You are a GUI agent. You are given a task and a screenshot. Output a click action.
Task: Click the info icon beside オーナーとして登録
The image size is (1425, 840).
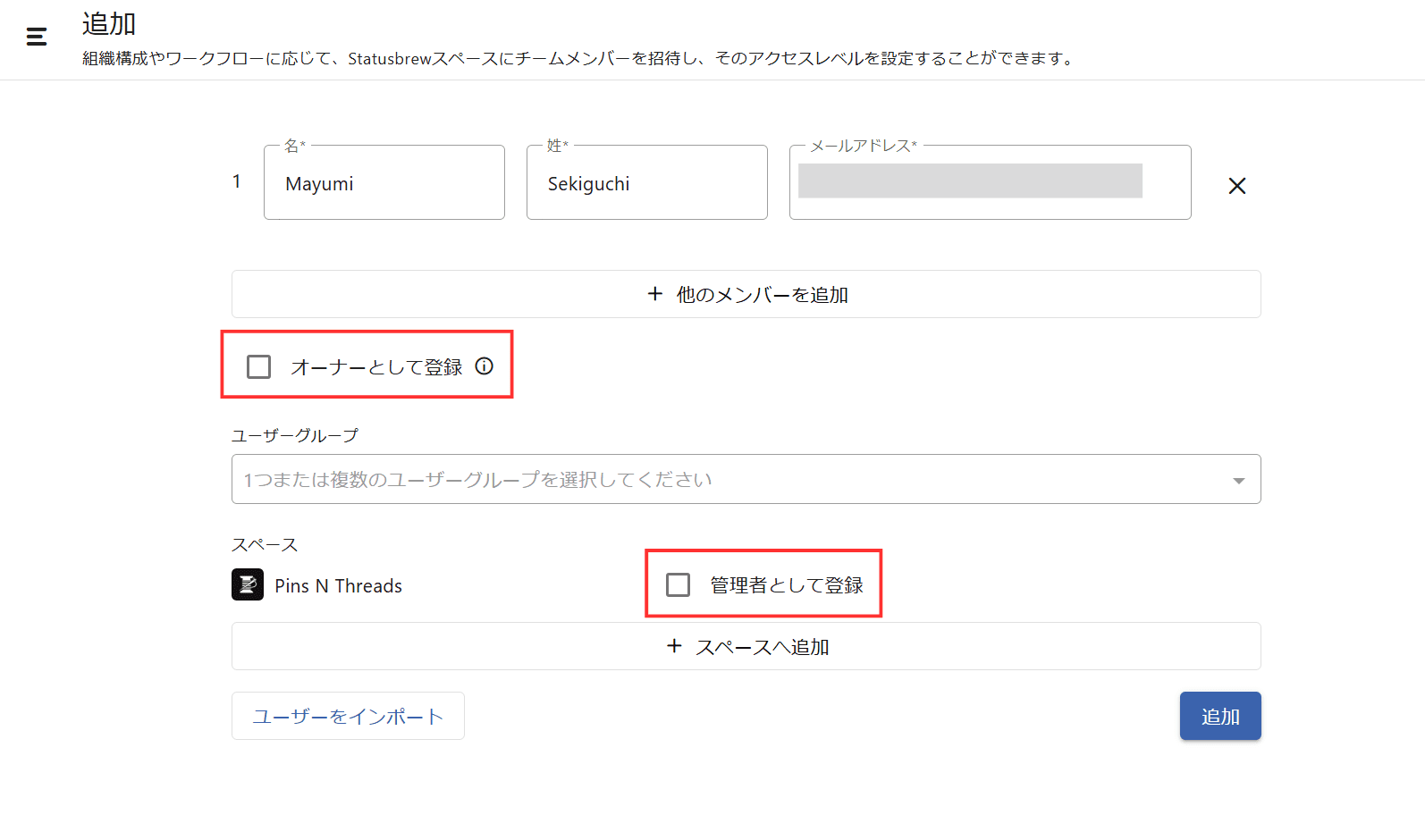click(x=484, y=366)
